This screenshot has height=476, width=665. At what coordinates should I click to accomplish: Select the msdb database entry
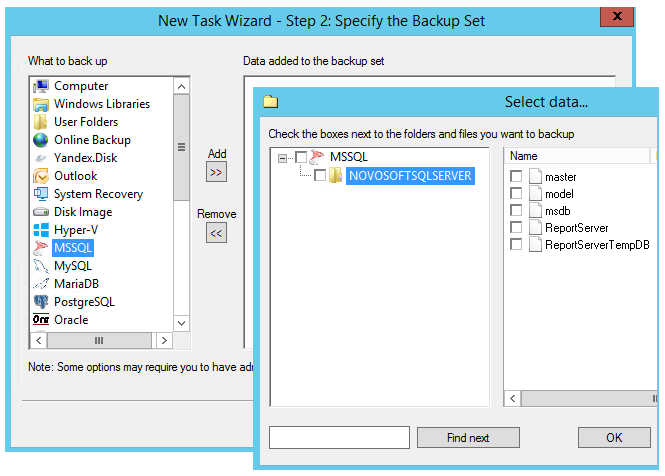point(558,211)
